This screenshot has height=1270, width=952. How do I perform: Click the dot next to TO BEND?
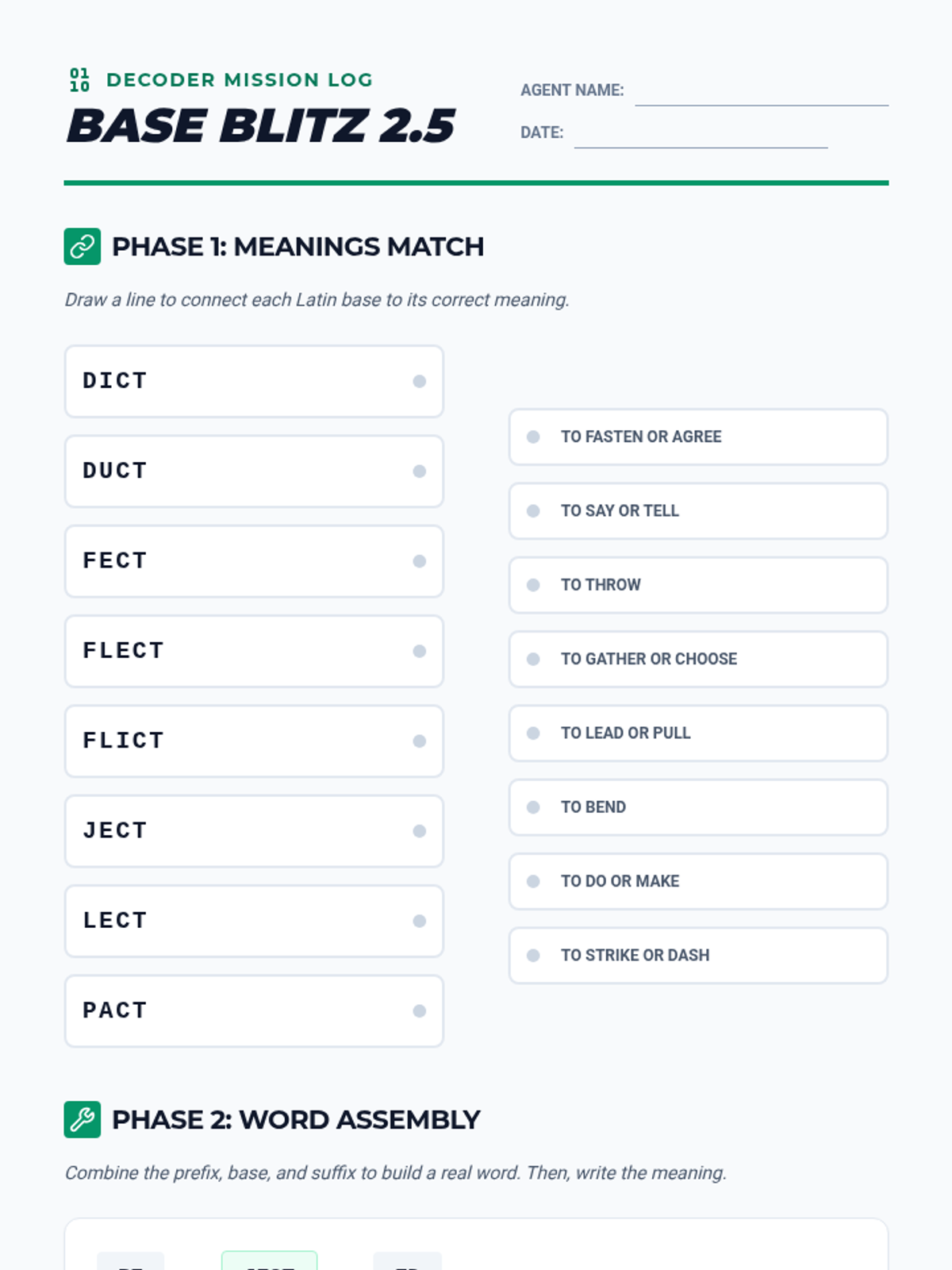coord(533,807)
